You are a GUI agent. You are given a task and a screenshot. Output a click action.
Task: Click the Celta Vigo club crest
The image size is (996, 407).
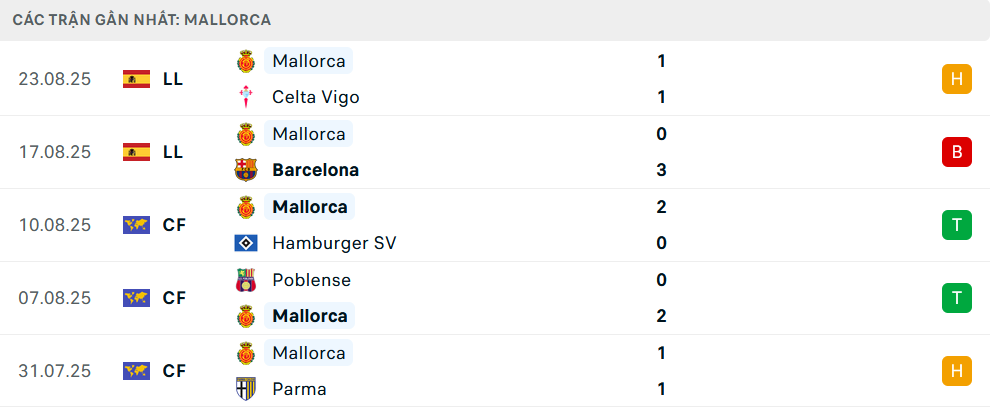coord(245,97)
